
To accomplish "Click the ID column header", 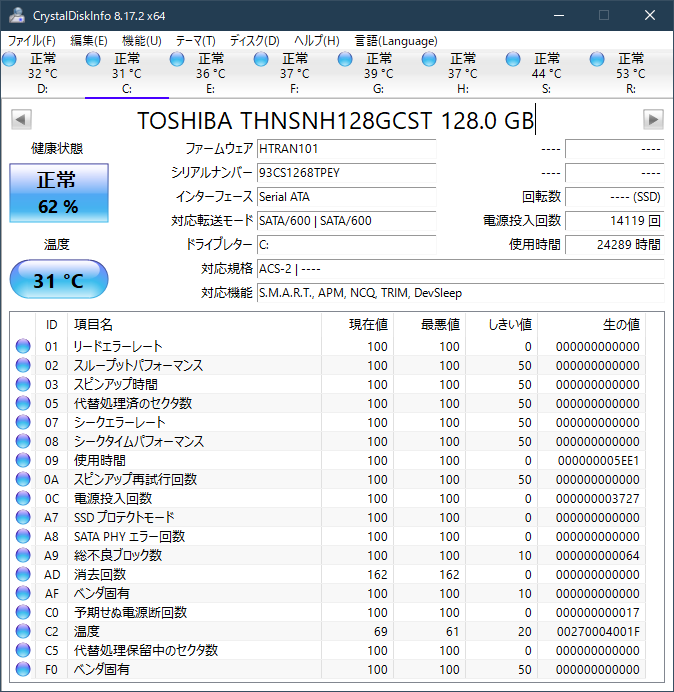I will (52, 325).
